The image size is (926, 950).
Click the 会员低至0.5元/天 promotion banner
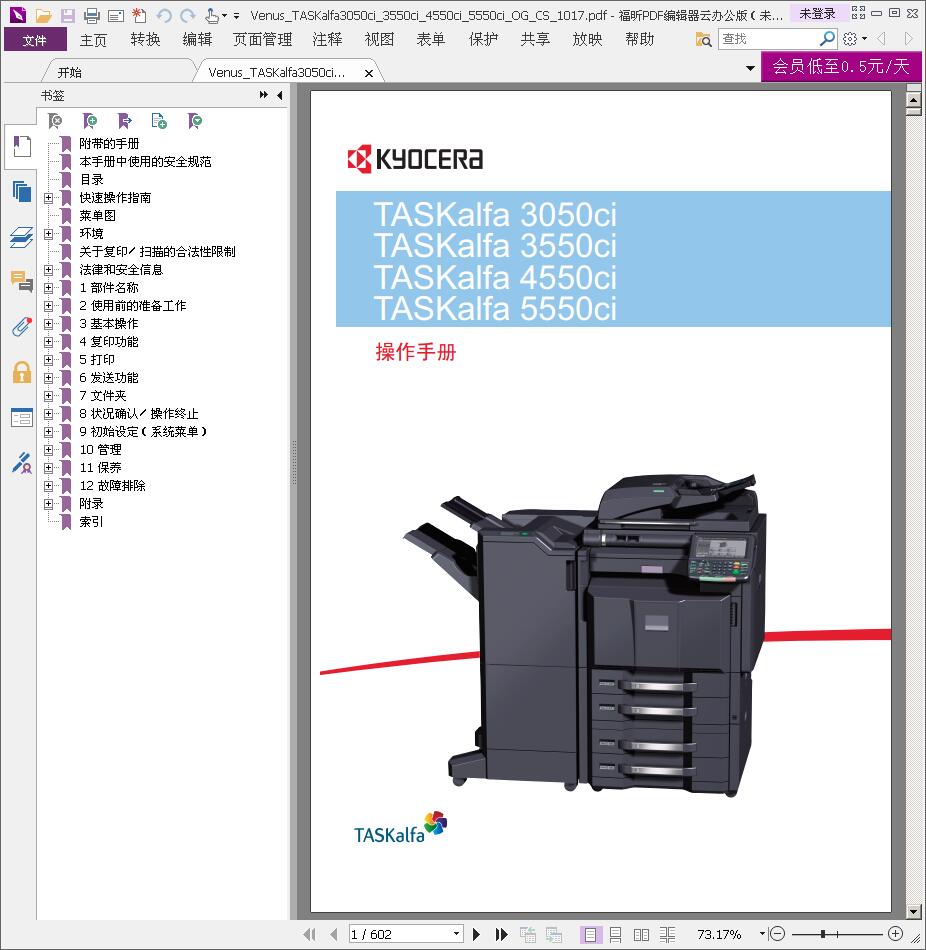[841, 66]
